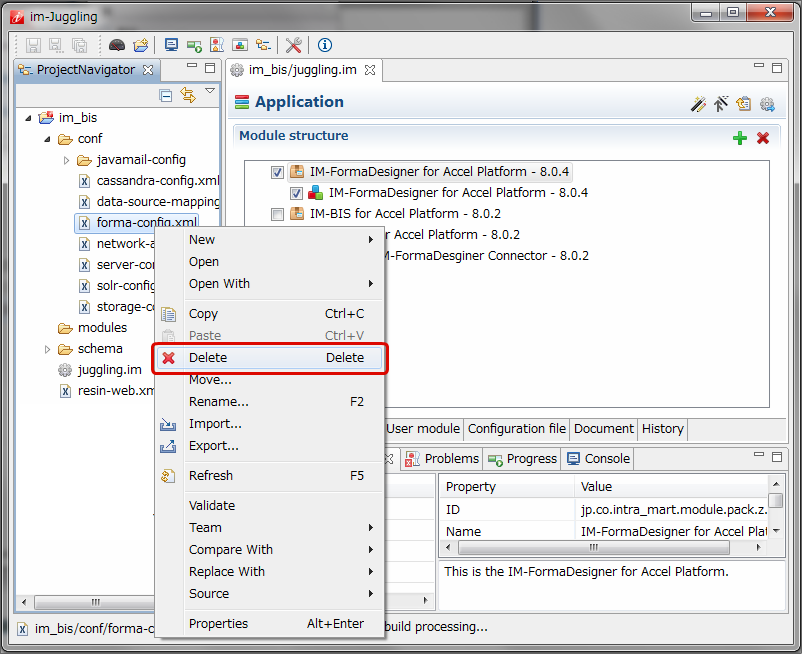Switch to the History tab
This screenshot has height=654, width=802.
point(662,429)
